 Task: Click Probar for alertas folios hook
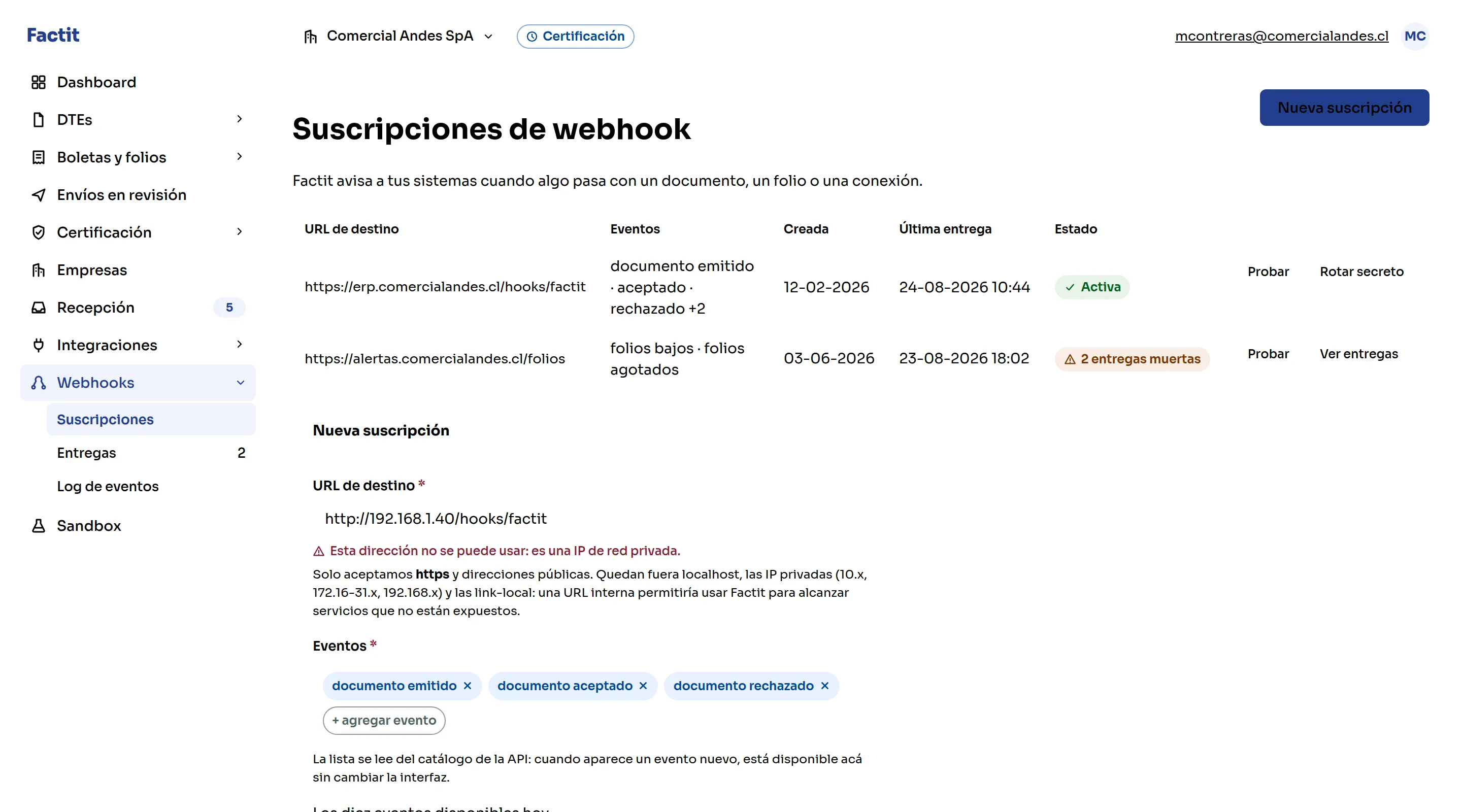point(1268,354)
